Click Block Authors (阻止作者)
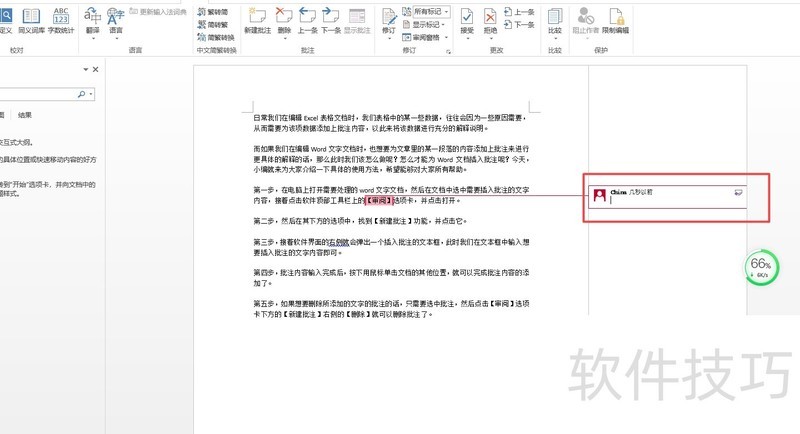This screenshot has height=434, width=800. [586, 20]
